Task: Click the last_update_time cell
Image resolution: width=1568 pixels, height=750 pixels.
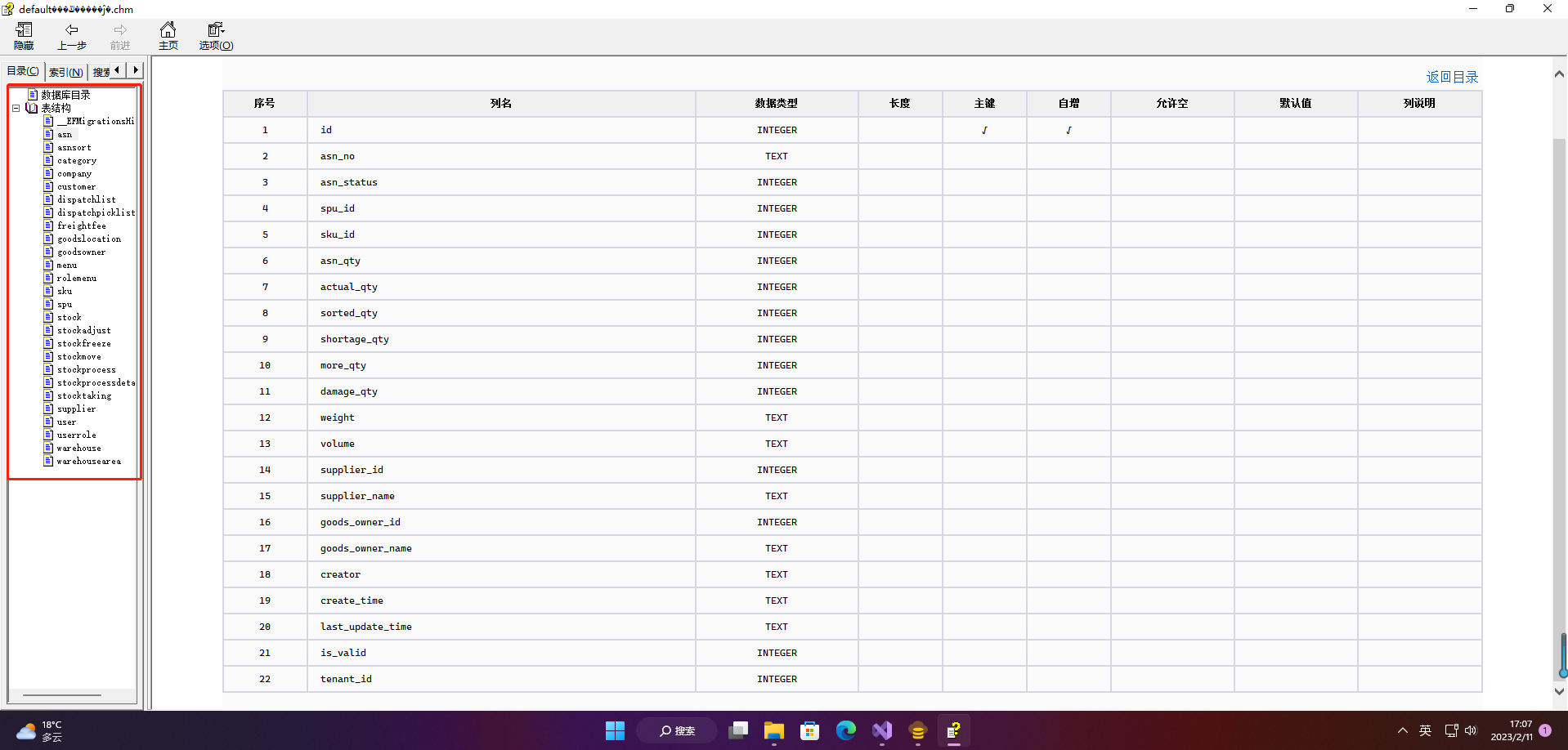Action: pyautogui.click(x=501, y=627)
